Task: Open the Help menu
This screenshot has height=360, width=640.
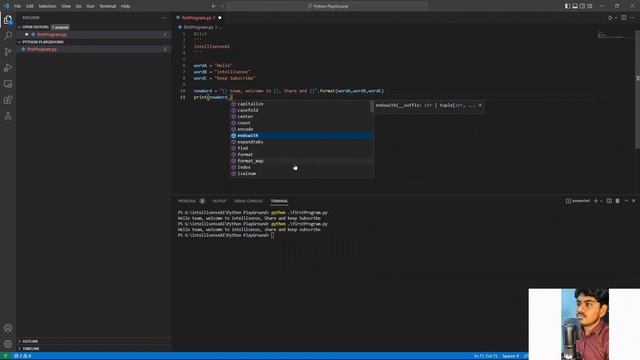Action: (x=125, y=6)
